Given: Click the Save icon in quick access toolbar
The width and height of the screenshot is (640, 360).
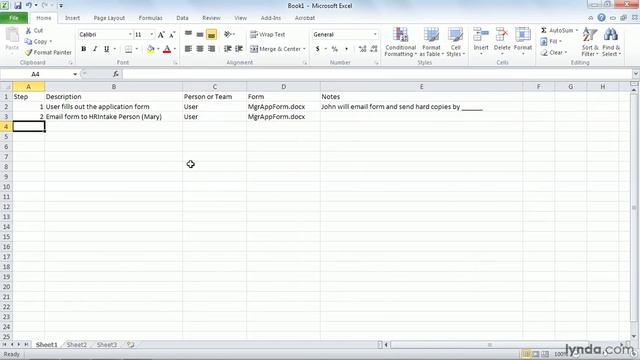Looking at the screenshot, I should [18, 6].
